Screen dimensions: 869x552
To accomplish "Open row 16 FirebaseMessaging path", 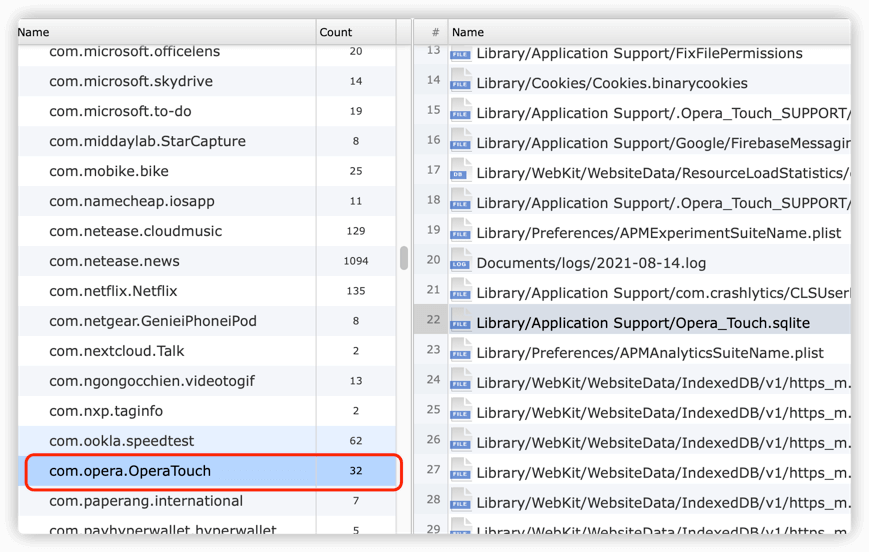I will 663,143.
